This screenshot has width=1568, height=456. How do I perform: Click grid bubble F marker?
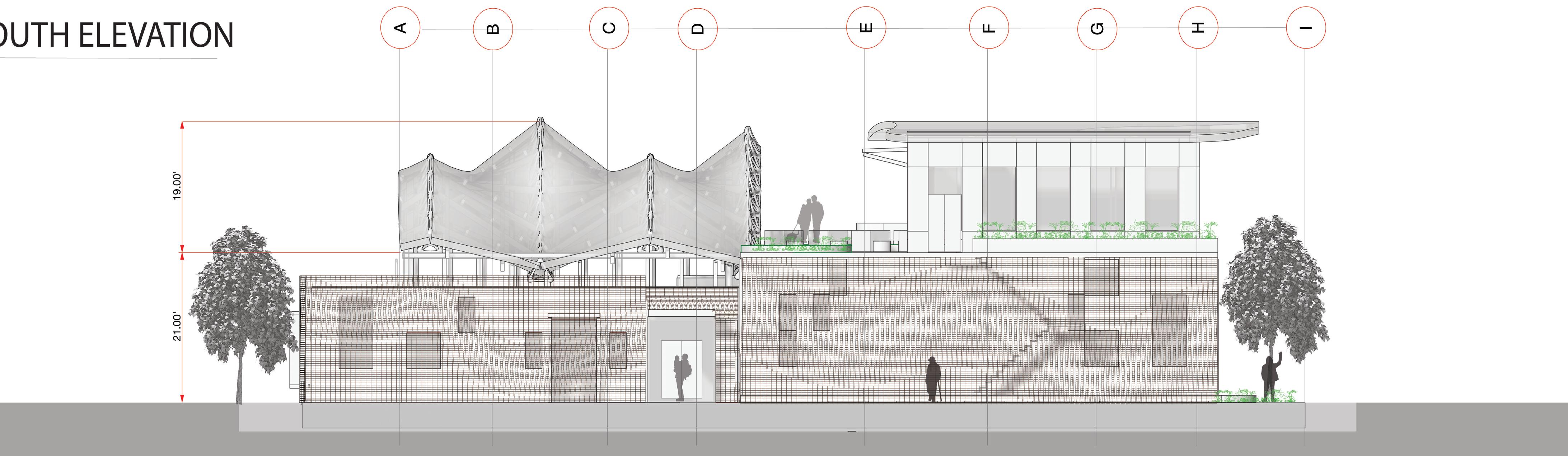click(989, 28)
